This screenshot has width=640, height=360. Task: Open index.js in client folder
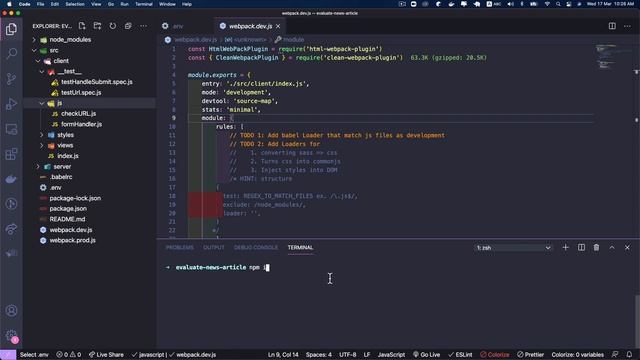[x=68, y=156]
